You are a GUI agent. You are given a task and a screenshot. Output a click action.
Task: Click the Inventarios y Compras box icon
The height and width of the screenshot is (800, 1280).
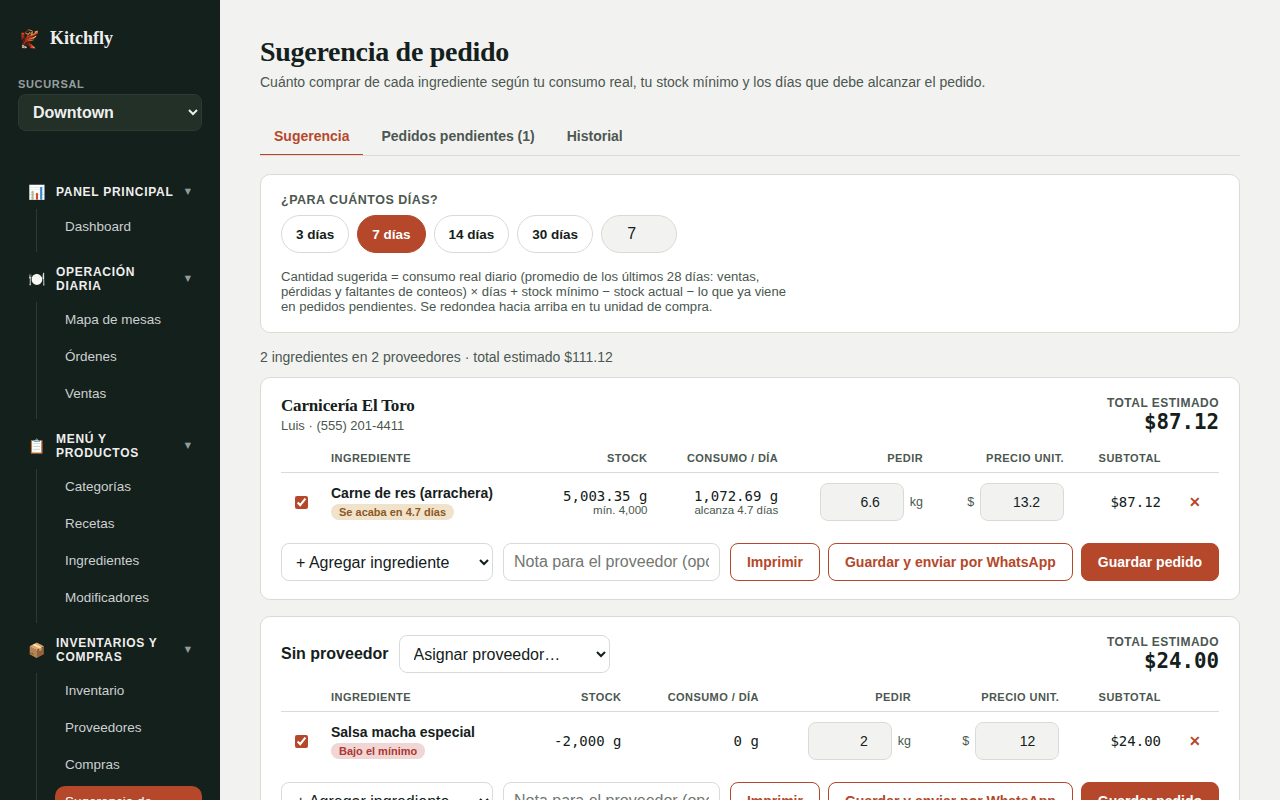click(37, 650)
